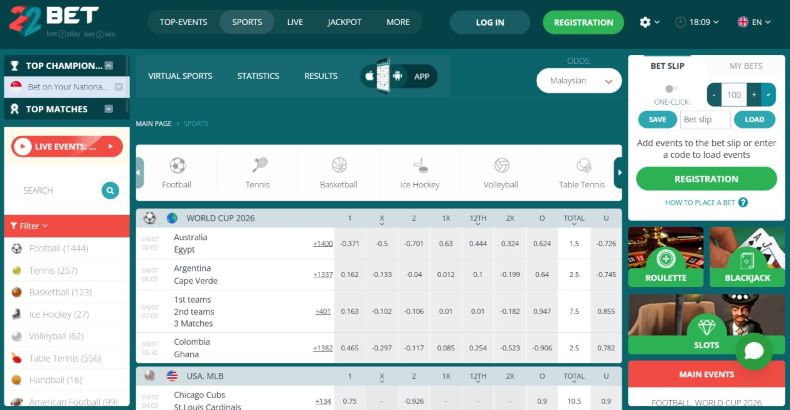
Task: Click the teal search magnifier icon
Action: (x=110, y=190)
